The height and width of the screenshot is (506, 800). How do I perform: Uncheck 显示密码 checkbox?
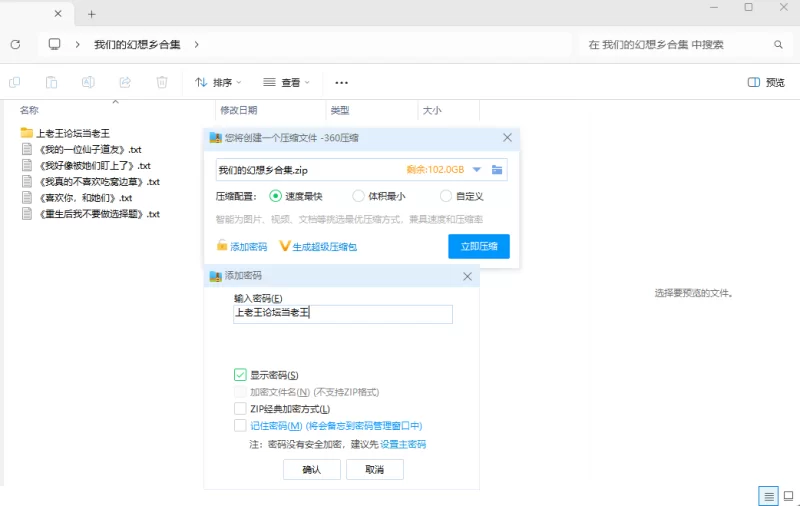(240, 375)
